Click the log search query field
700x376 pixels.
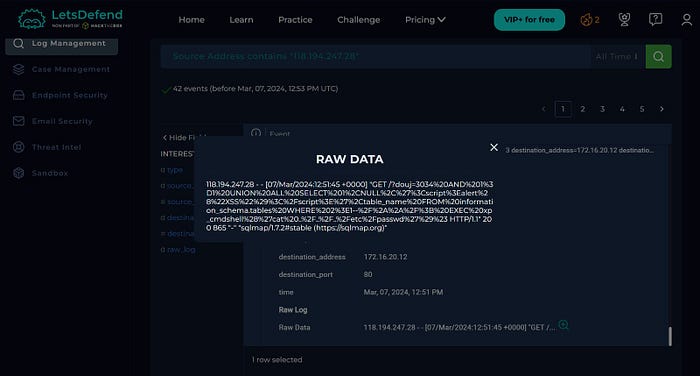point(375,56)
